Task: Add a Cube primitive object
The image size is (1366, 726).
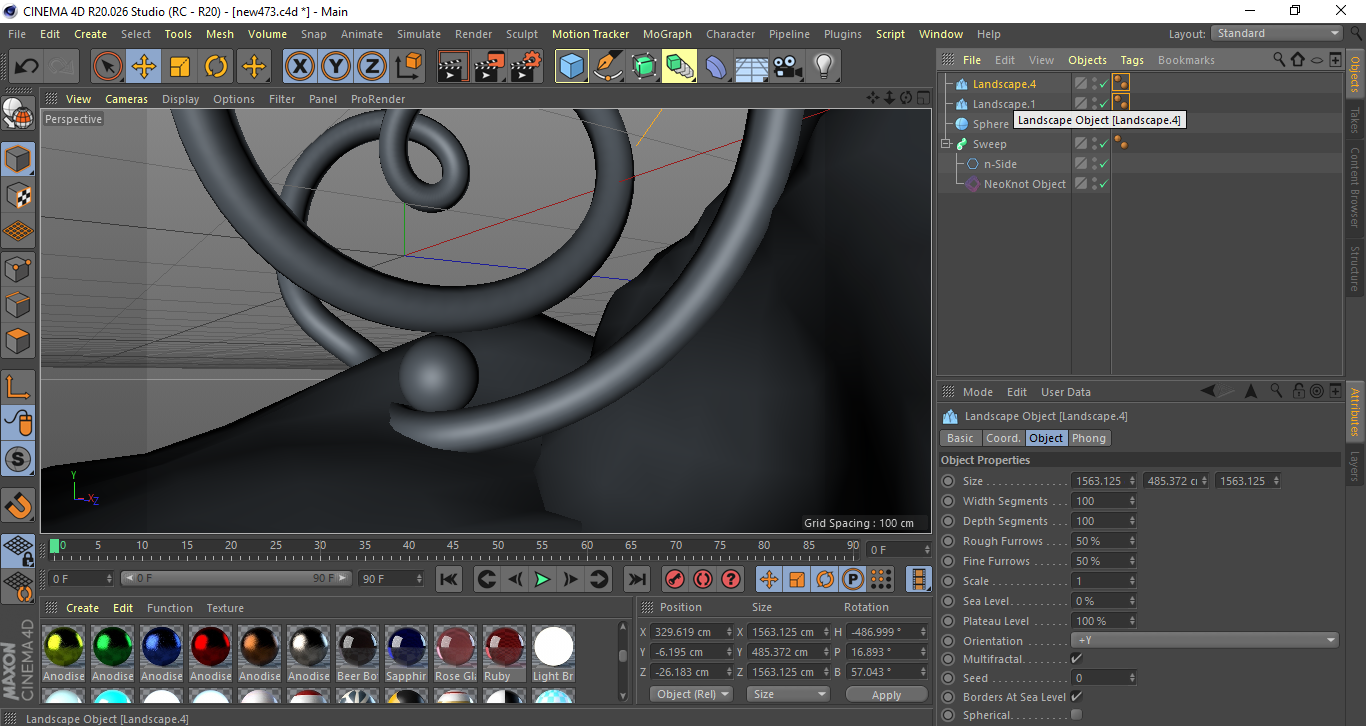Action: point(572,67)
